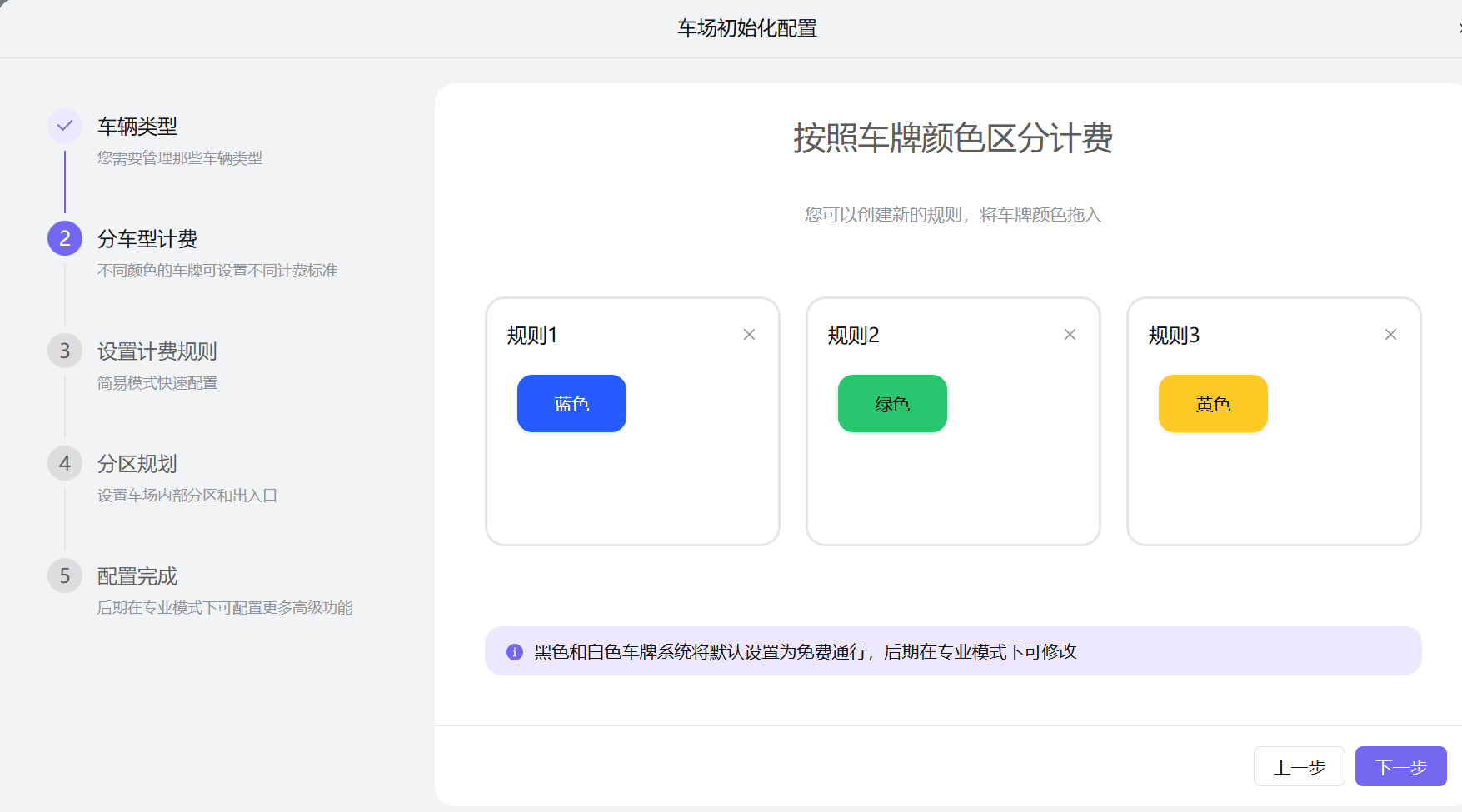Click step 3 设置计费规则 circle icon
Viewport: 1462px width, 812px height.
(64, 351)
